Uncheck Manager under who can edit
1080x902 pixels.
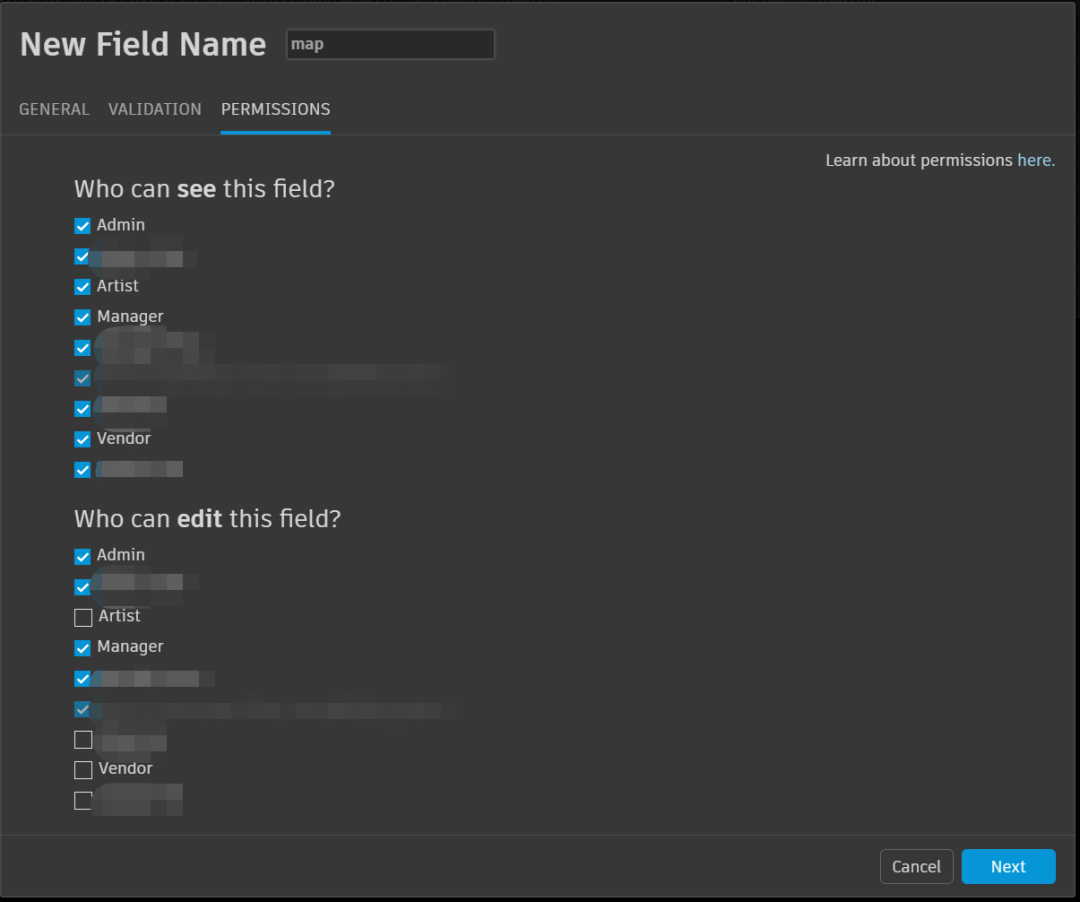click(83, 648)
